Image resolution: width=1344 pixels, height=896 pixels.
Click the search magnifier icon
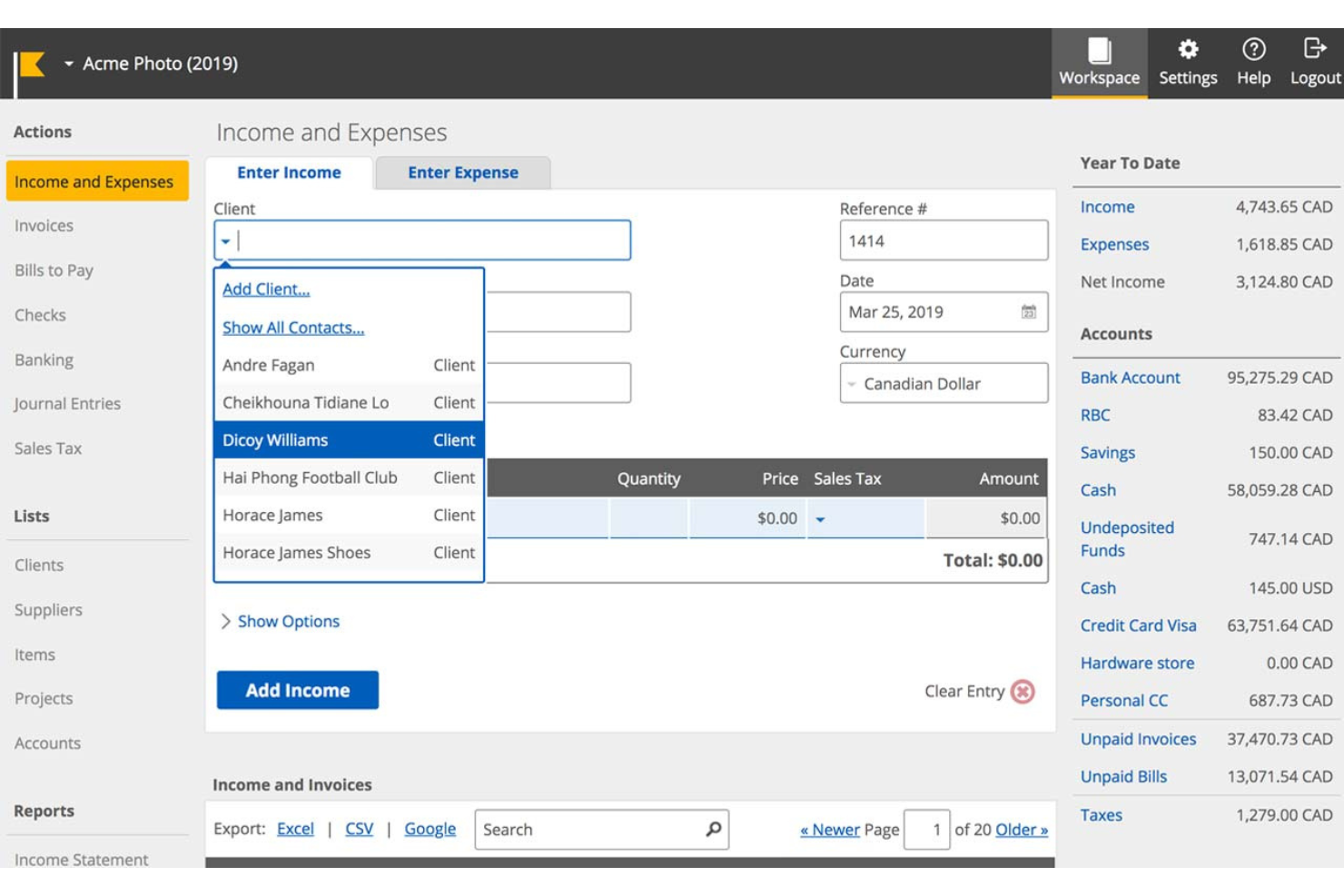tap(712, 829)
